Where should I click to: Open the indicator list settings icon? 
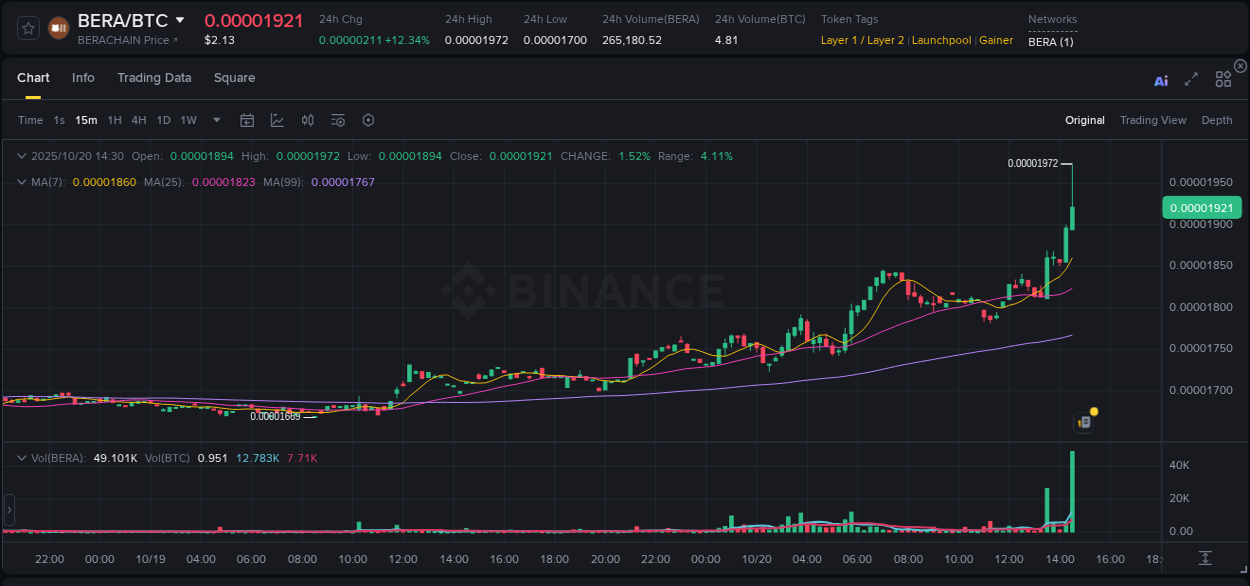pos(337,120)
